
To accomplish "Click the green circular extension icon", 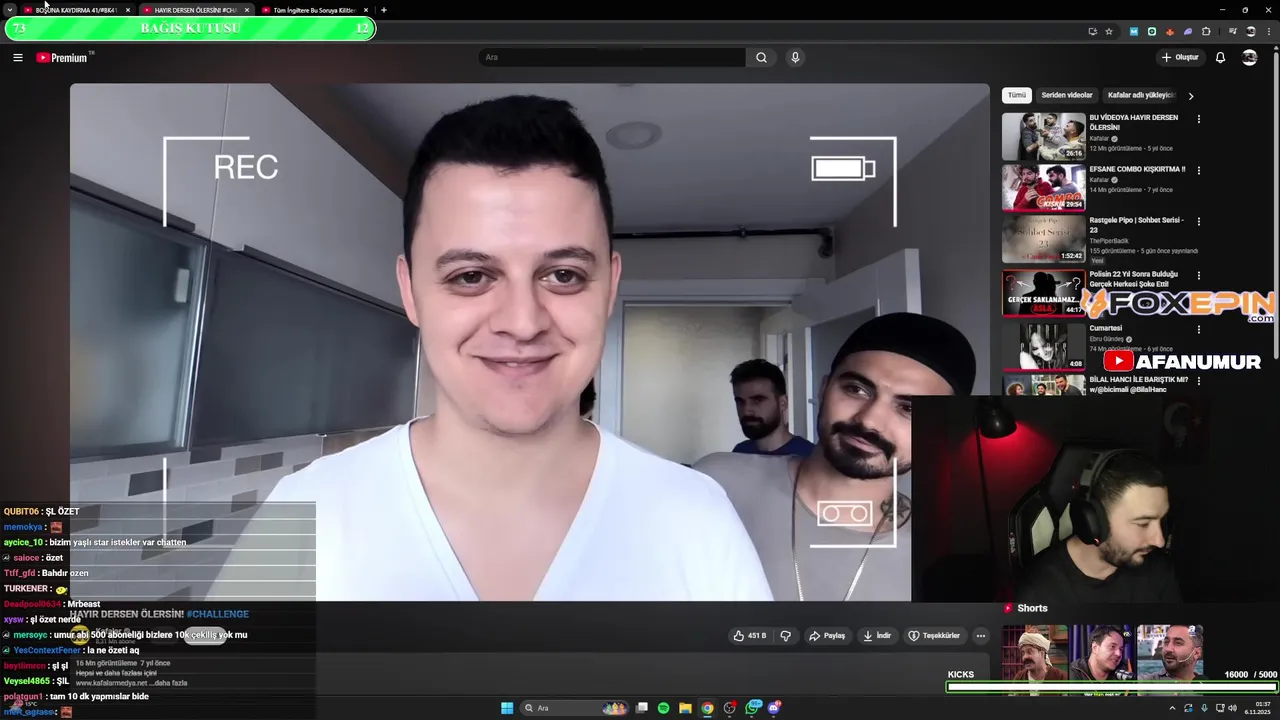I will coord(1152,32).
